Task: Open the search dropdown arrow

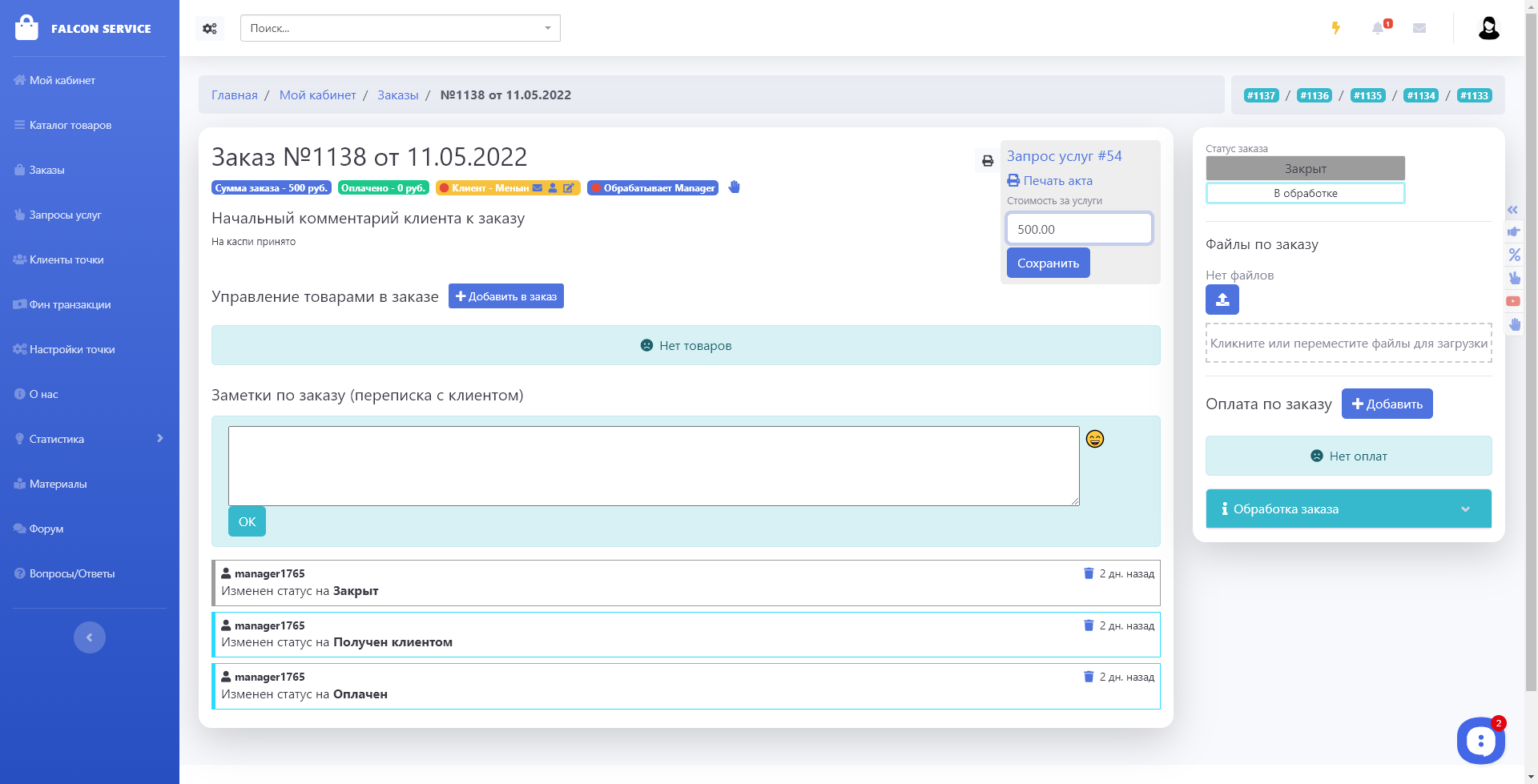Action: tap(548, 28)
